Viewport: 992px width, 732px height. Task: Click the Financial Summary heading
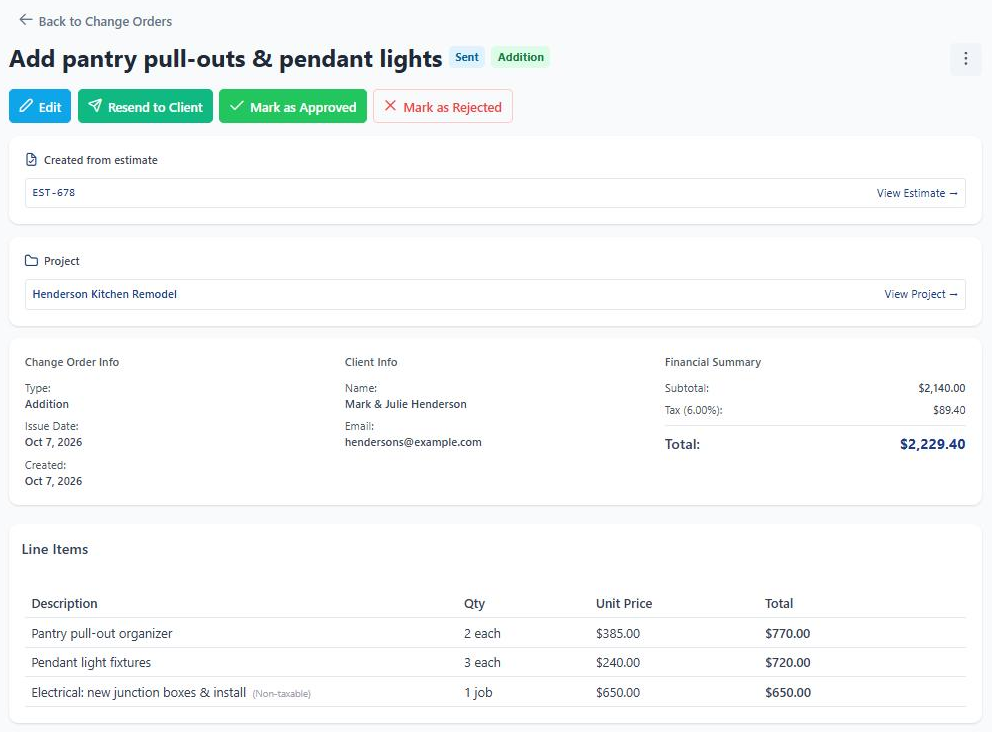(x=713, y=362)
